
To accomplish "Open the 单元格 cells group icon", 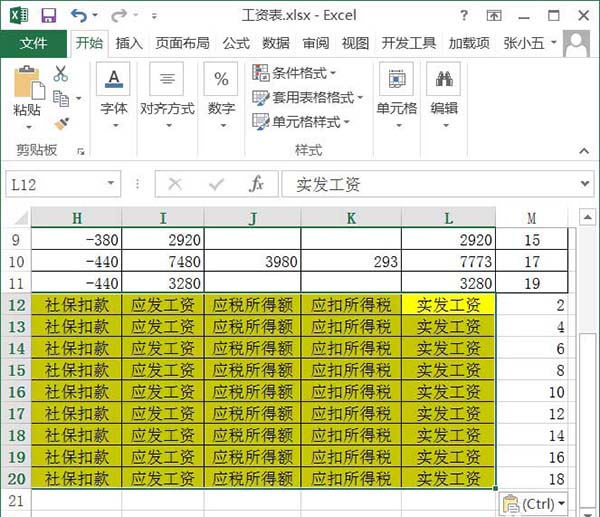I will click(x=396, y=79).
